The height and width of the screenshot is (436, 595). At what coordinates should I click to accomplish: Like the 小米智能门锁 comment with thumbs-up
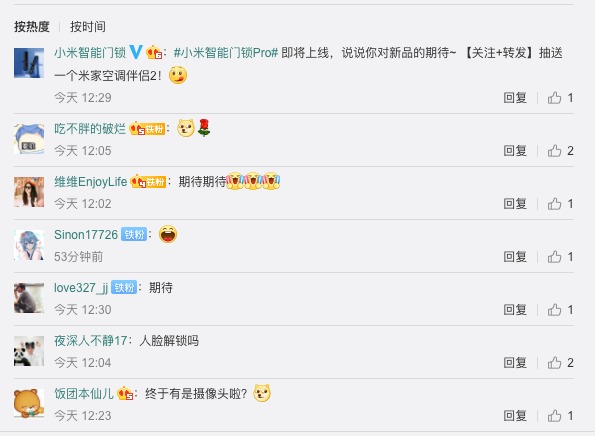tap(554, 98)
